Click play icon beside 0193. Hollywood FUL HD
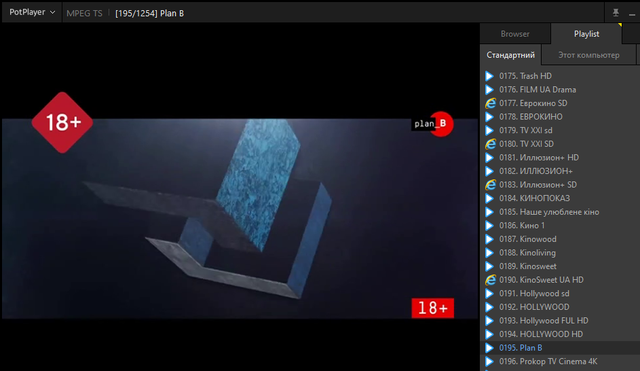Screen dimensions: 640x371 pos(489,321)
